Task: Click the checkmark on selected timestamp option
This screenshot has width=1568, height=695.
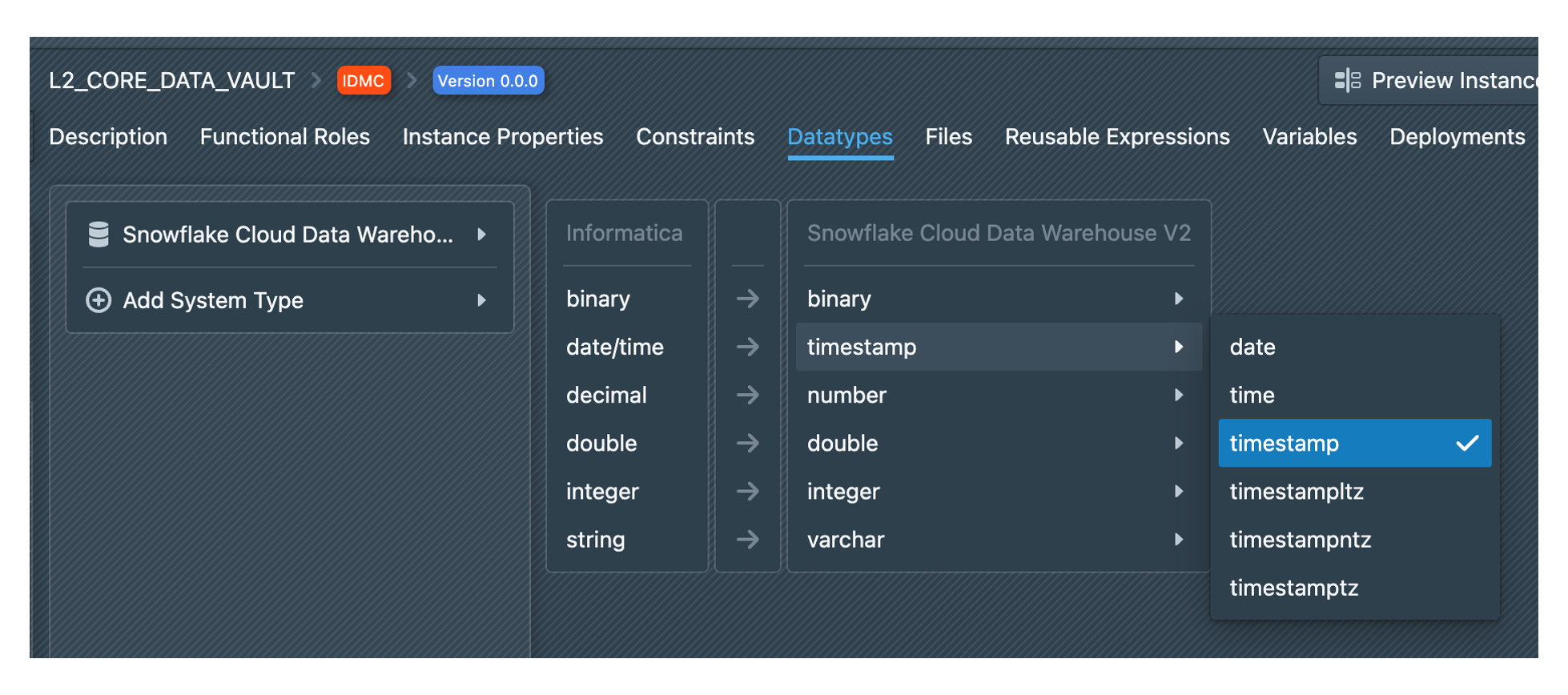Action: point(1466,443)
